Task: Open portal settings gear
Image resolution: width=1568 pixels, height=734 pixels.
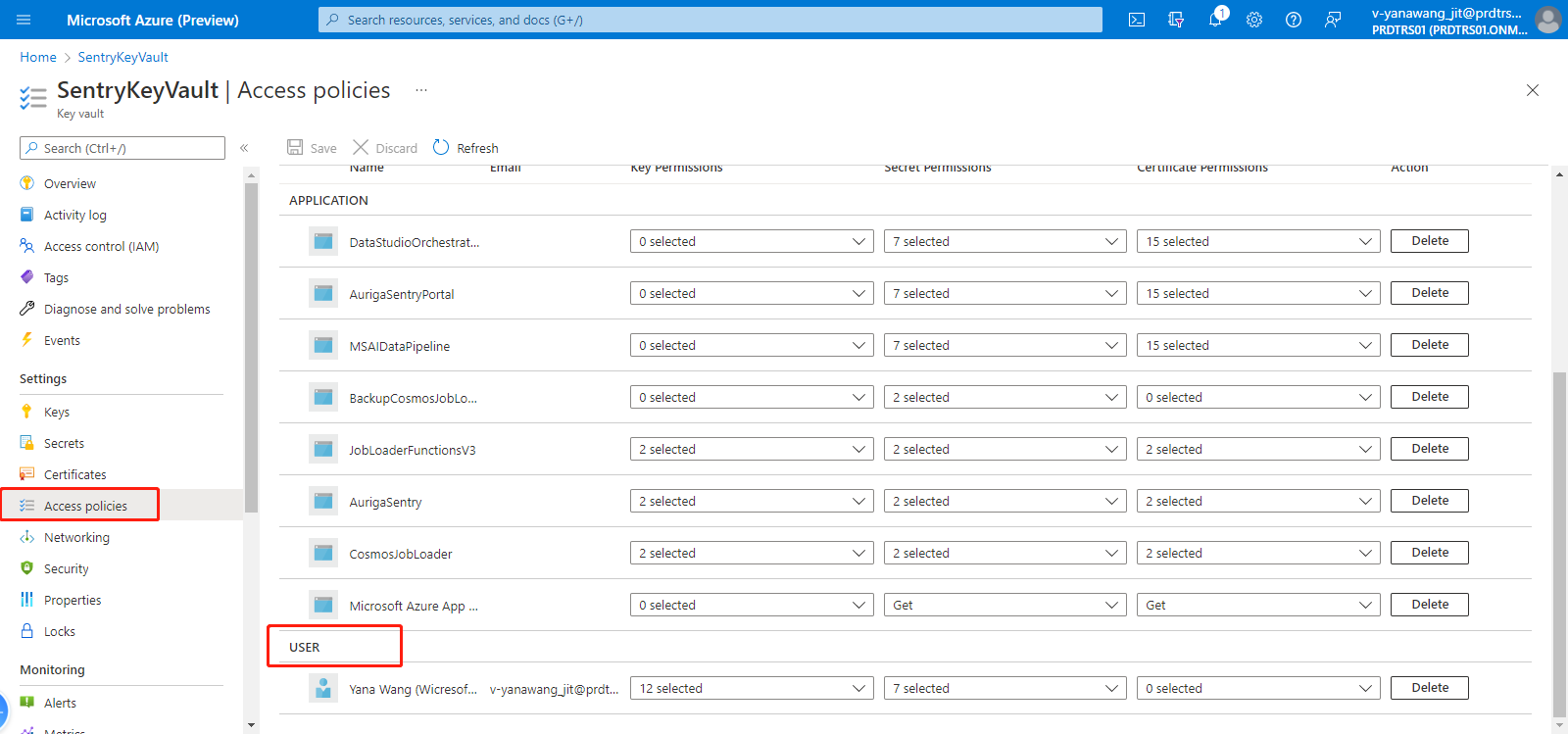Action: tap(1254, 20)
